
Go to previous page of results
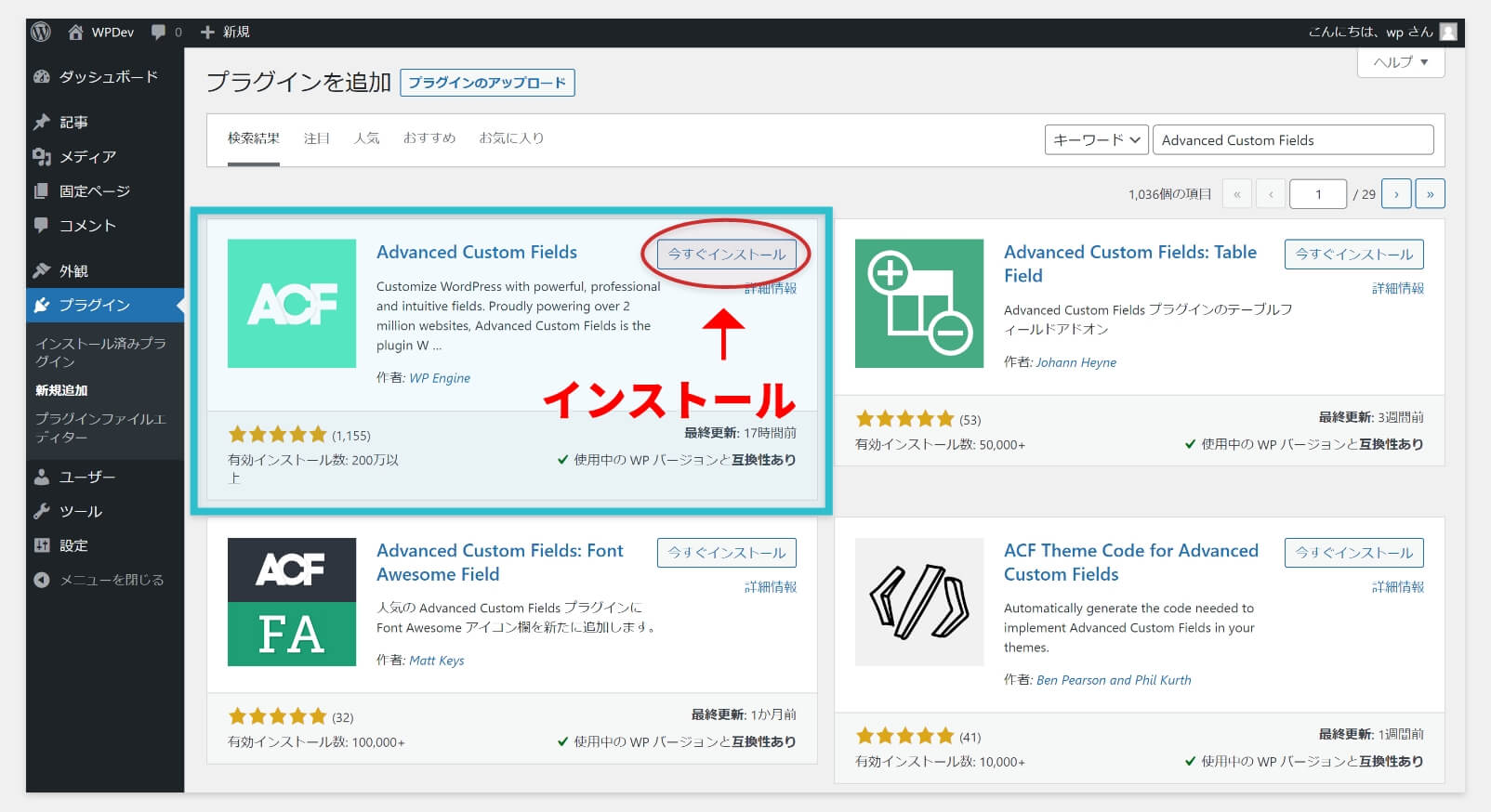coord(1271,194)
